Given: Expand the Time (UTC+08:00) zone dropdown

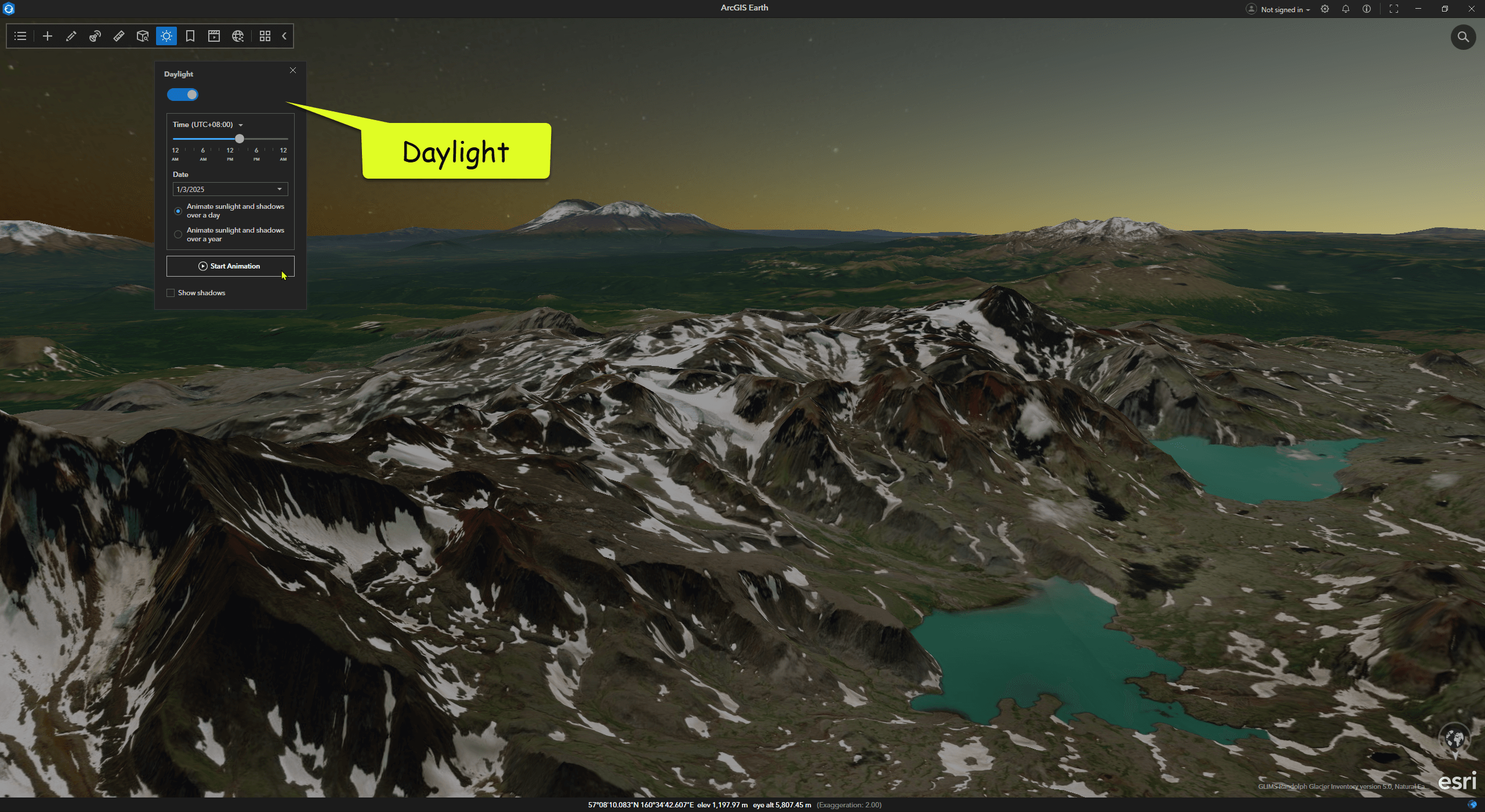Looking at the screenshot, I should pos(241,125).
